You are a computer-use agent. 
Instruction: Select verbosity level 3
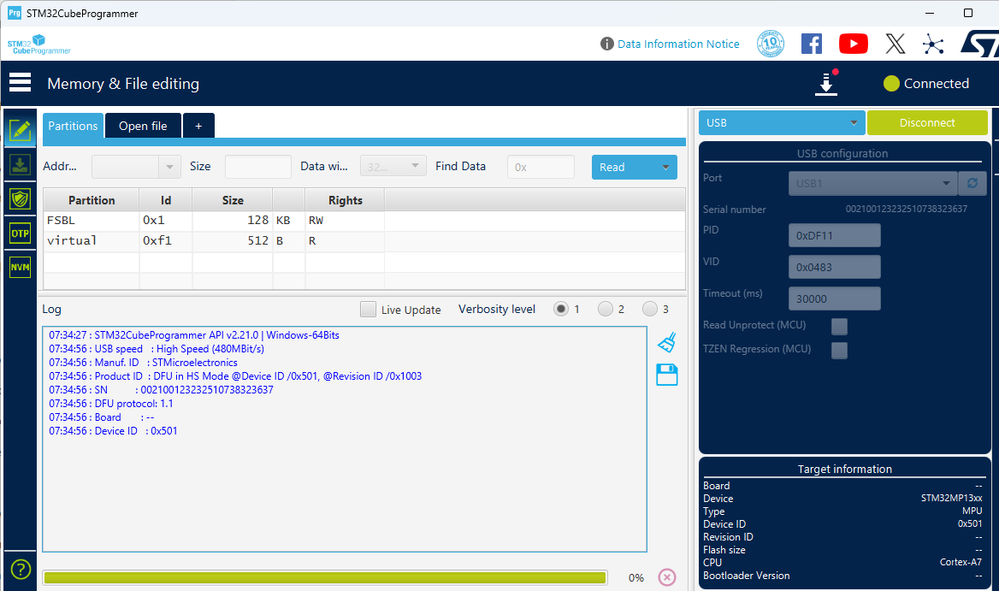(650, 309)
